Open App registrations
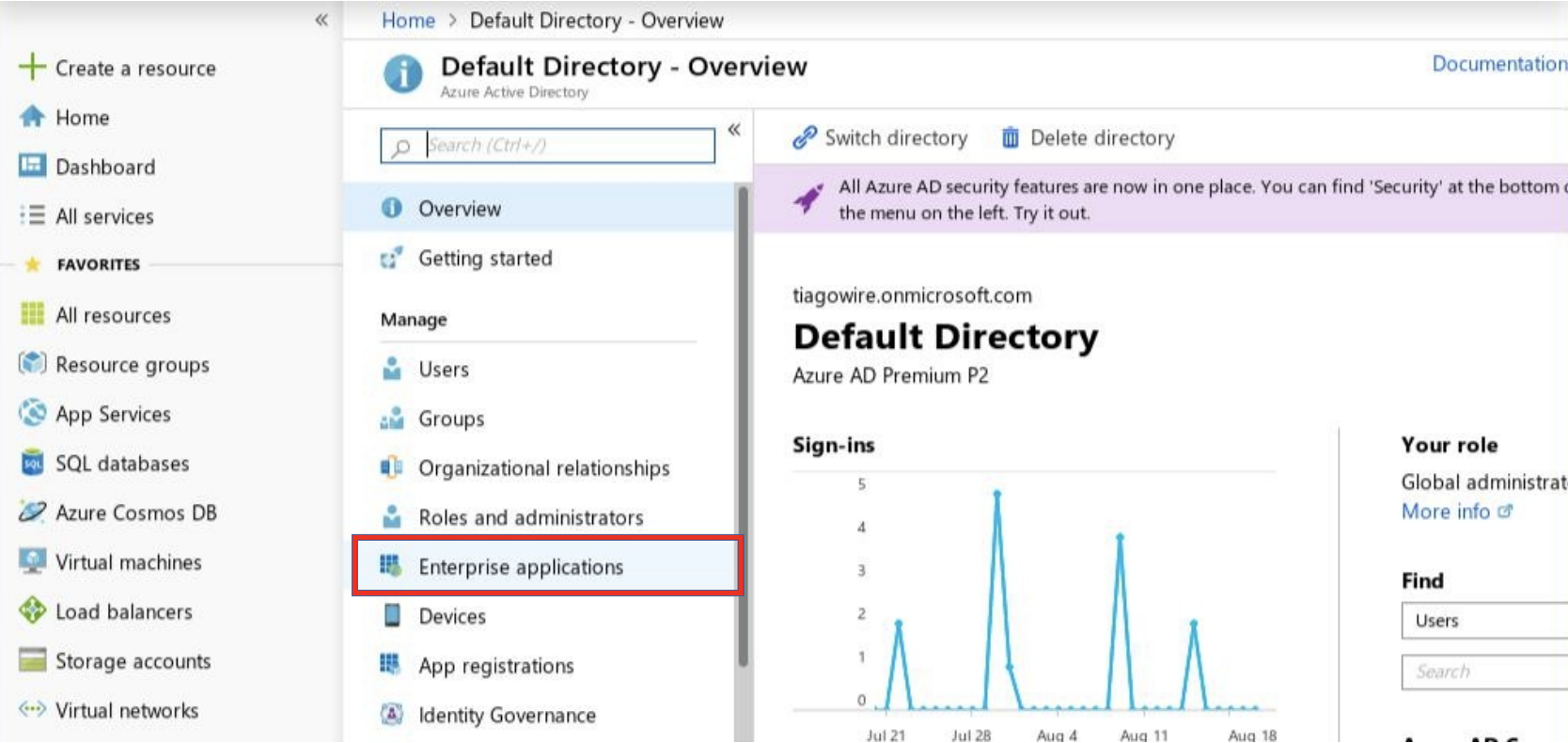Viewport: 1568px width, 743px height. (x=539, y=666)
